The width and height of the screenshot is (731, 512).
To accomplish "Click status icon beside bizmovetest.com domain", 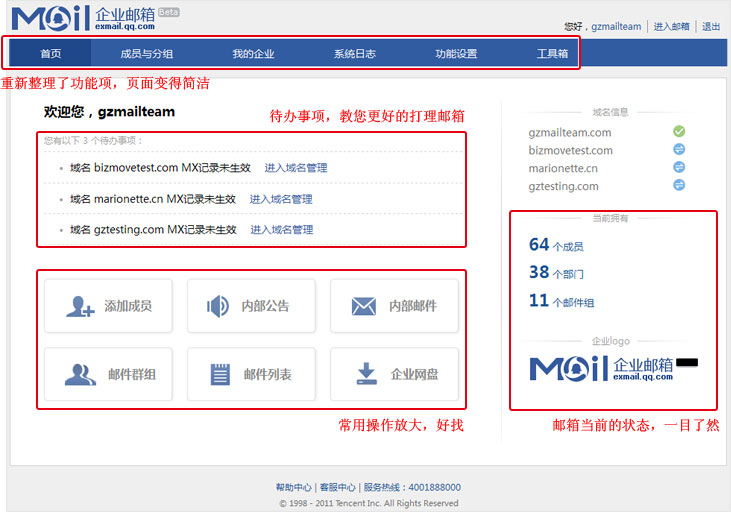I will tap(679, 150).
